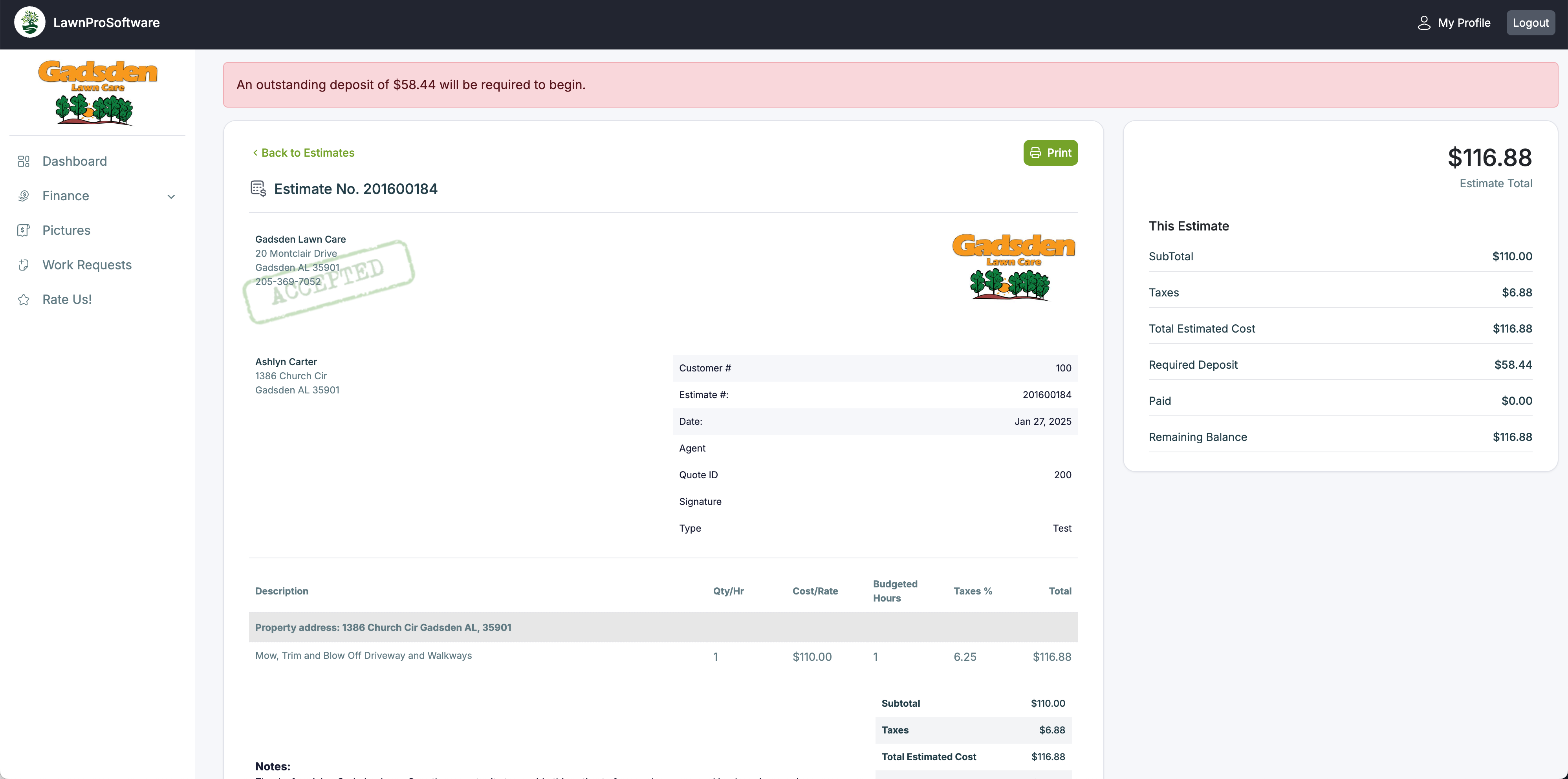Click Back to Estimates

click(304, 153)
